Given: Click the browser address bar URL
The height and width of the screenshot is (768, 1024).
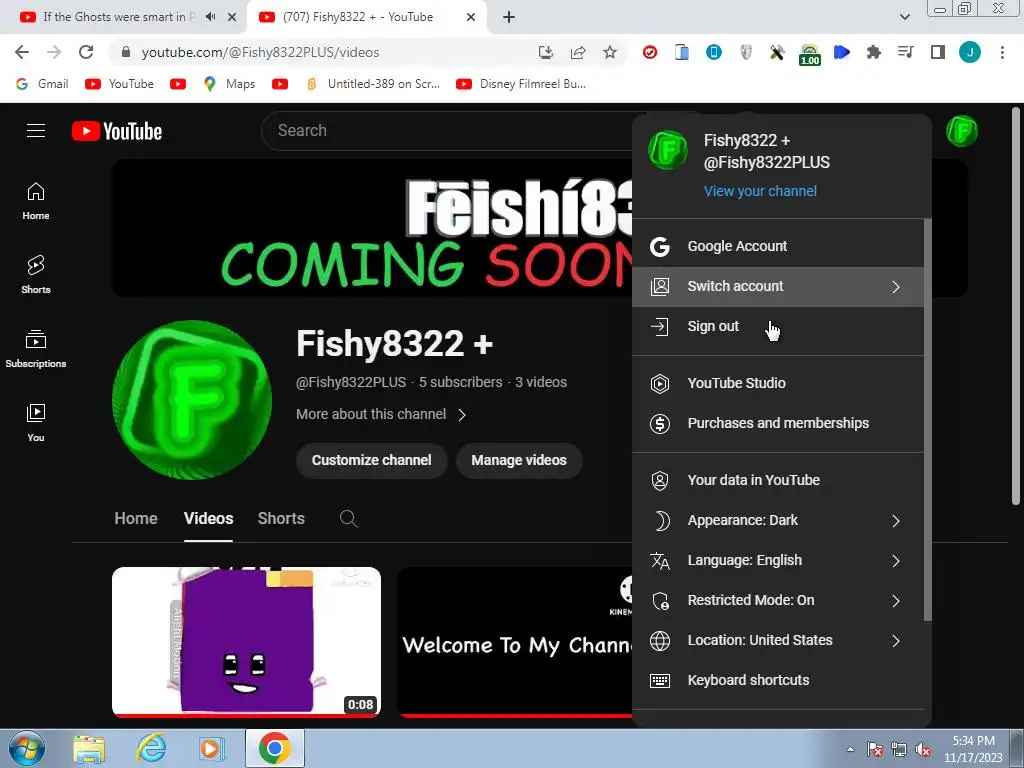Looking at the screenshot, I should [261, 52].
